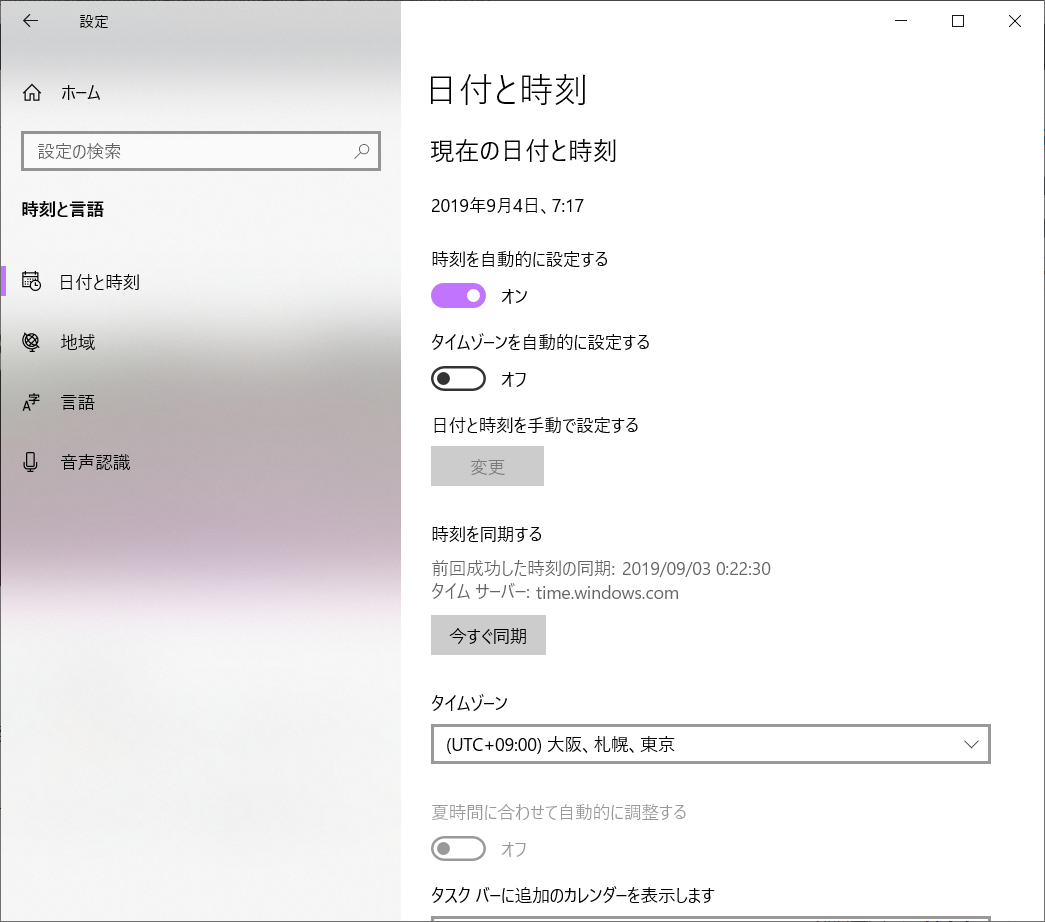
Task: Click the home icon beside ホーム
Action: coord(31,92)
